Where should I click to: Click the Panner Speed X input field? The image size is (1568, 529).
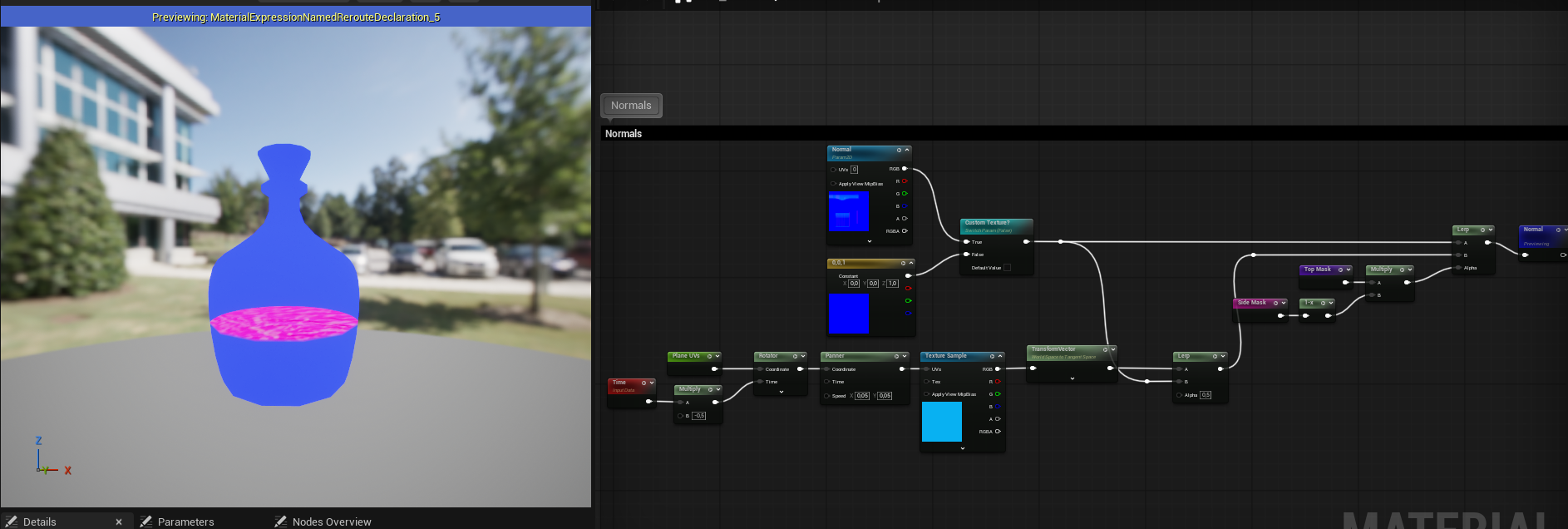click(862, 396)
